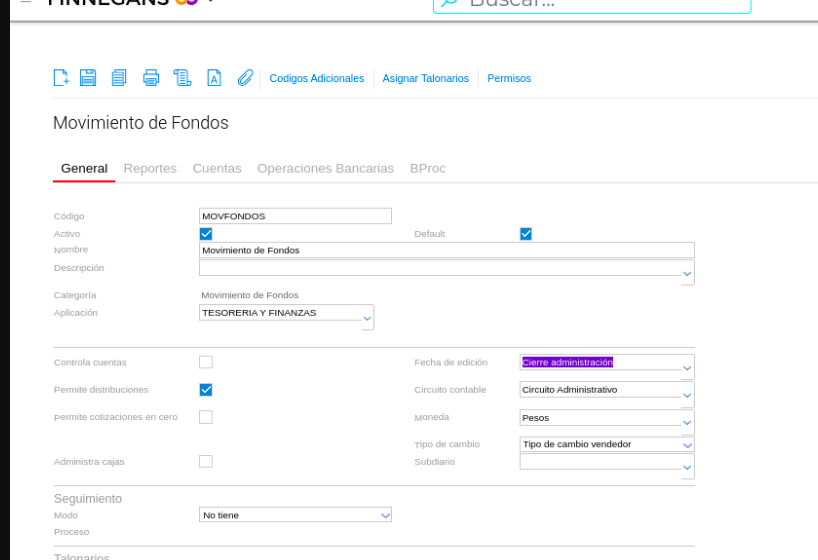Toggle the Default checkbox
The height and width of the screenshot is (560, 818).
(x=526, y=234)
